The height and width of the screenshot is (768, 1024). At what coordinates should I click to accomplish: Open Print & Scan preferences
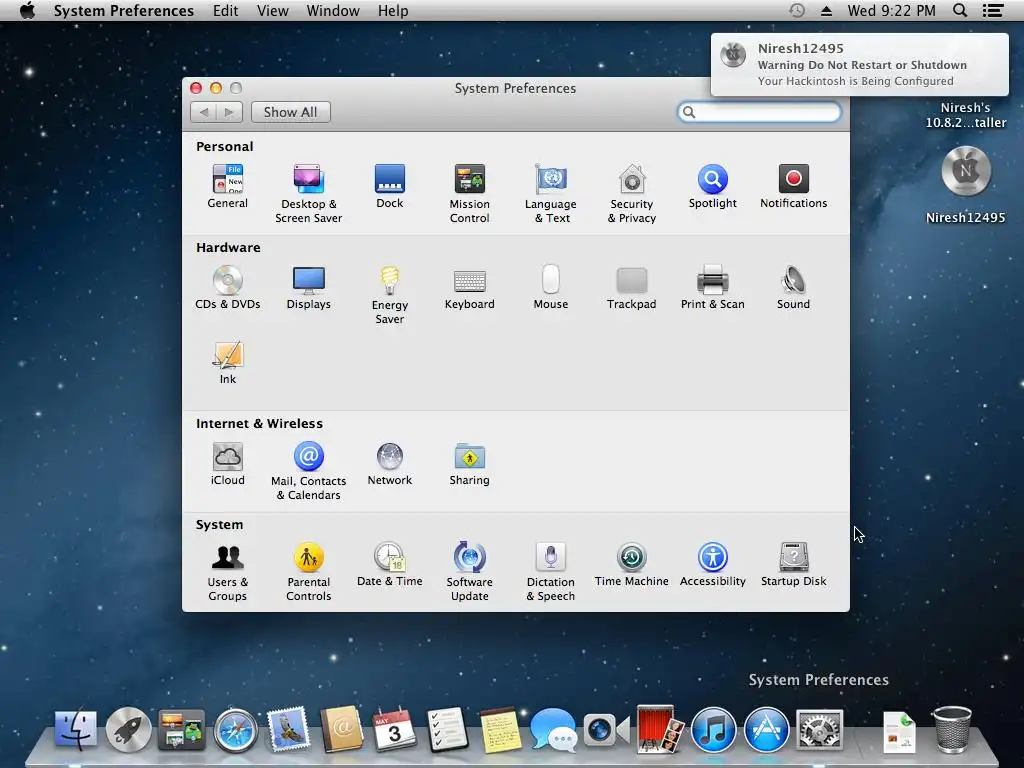[712, 288]
